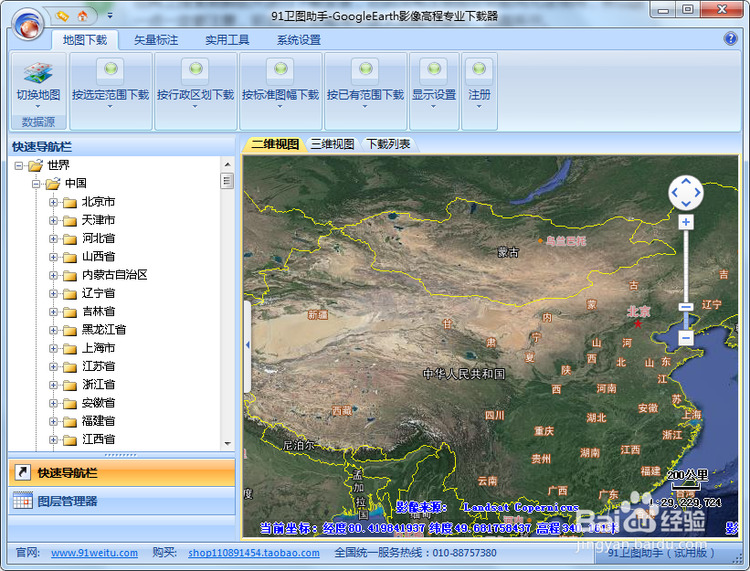Select 上海市 folder icon in tree
Viewport: 750px width, 571px height.
pos(70,349)
